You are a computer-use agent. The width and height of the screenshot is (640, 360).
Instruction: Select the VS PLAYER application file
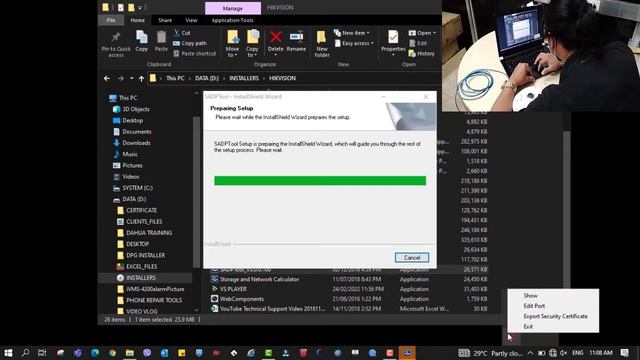[x=233, y=289]
